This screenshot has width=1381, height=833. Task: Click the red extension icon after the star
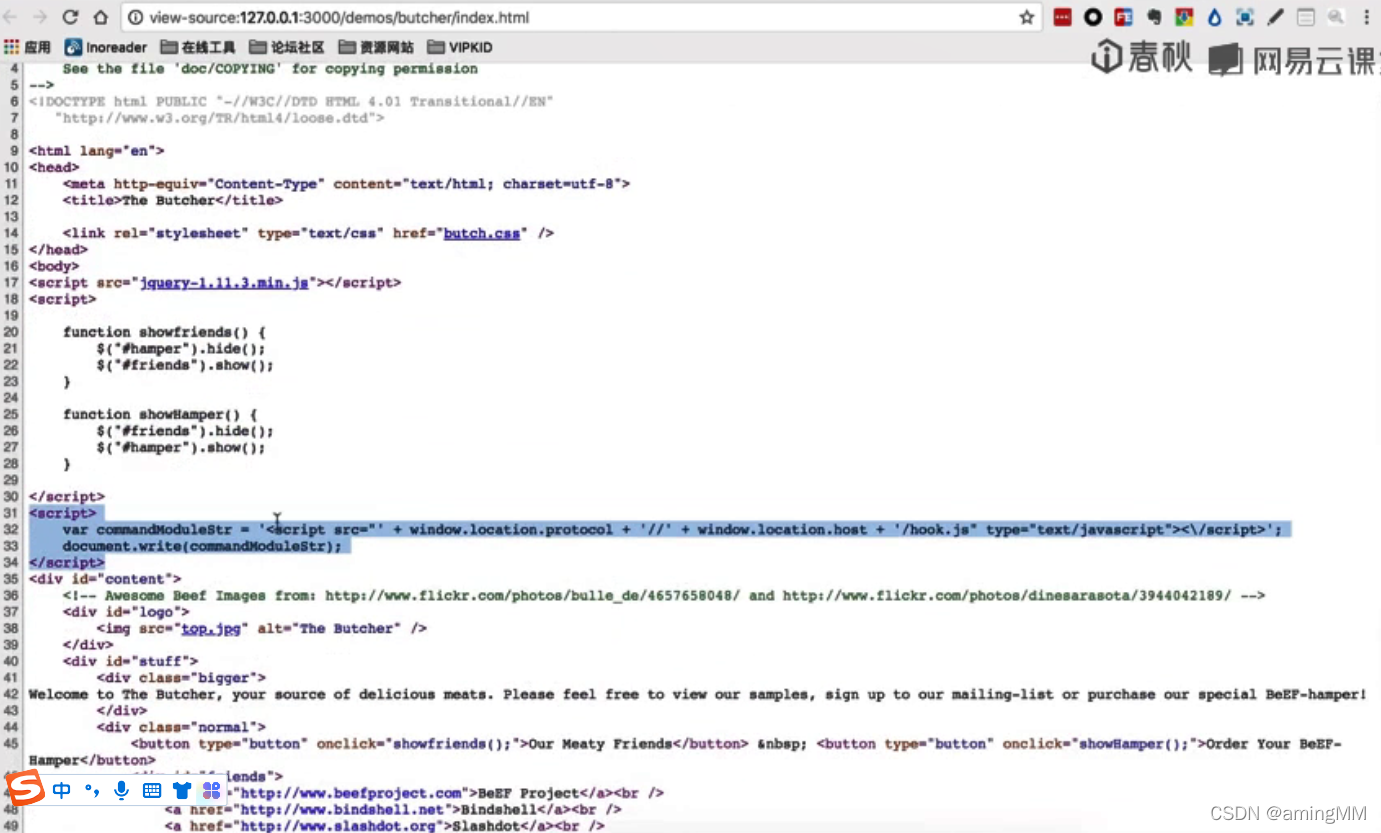(1062, 17)
